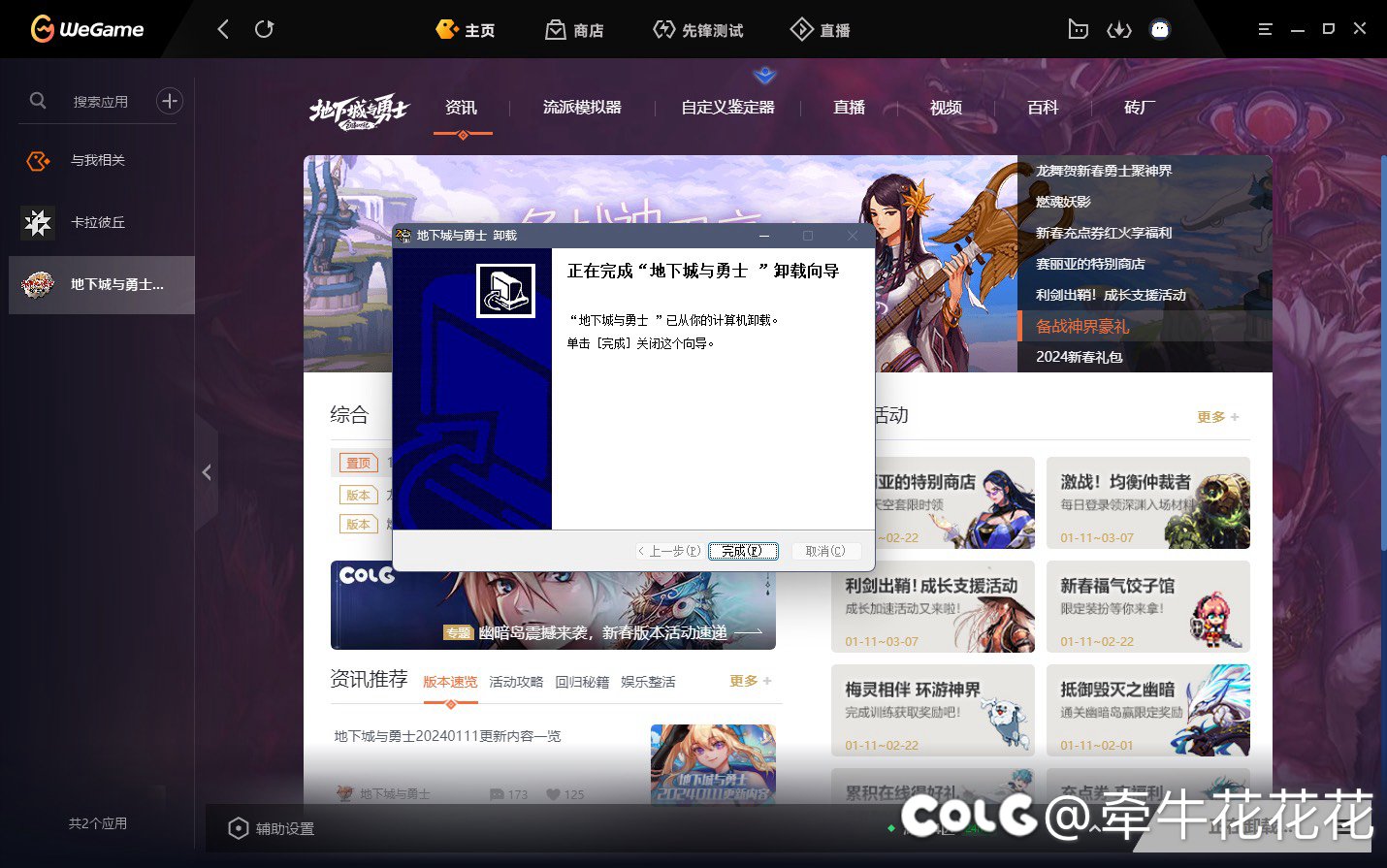Click 更多 + beside 活动 section

click(1217, 417)
